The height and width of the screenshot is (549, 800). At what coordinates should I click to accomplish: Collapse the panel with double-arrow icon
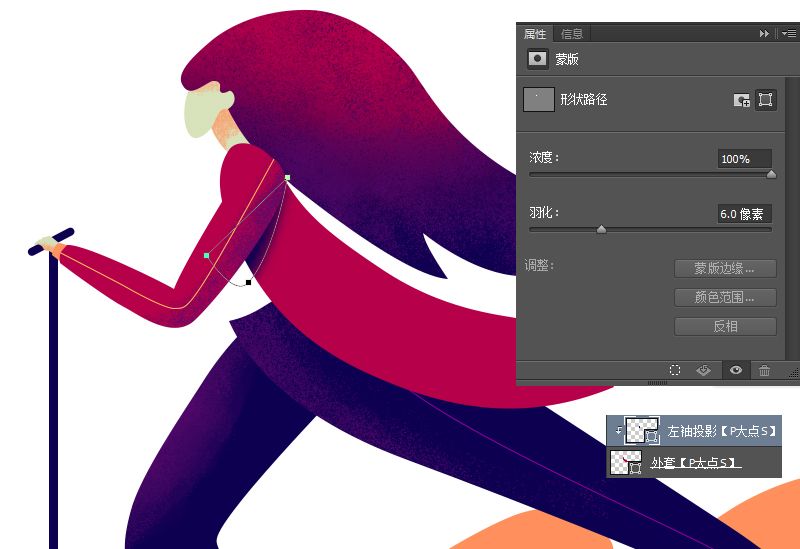[x=765, y=33]
